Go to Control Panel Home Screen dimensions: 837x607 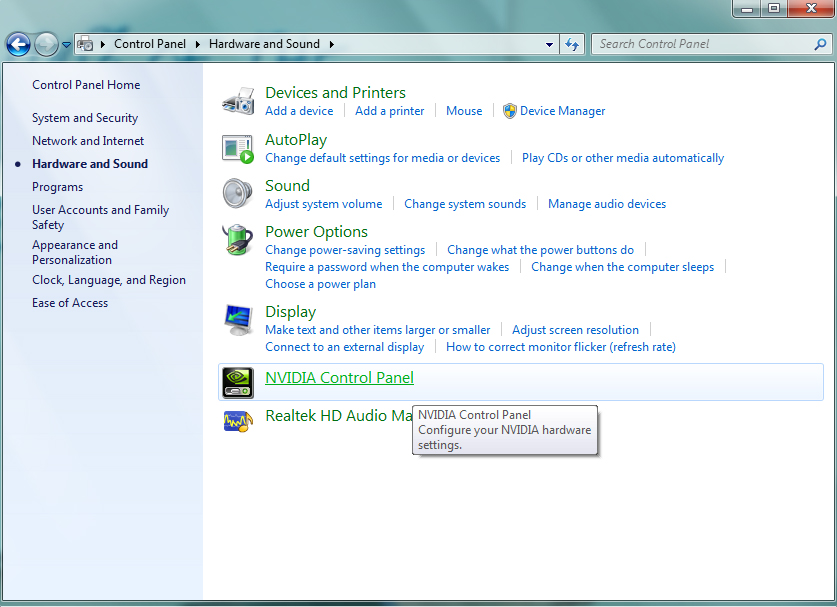click(86, 85)
